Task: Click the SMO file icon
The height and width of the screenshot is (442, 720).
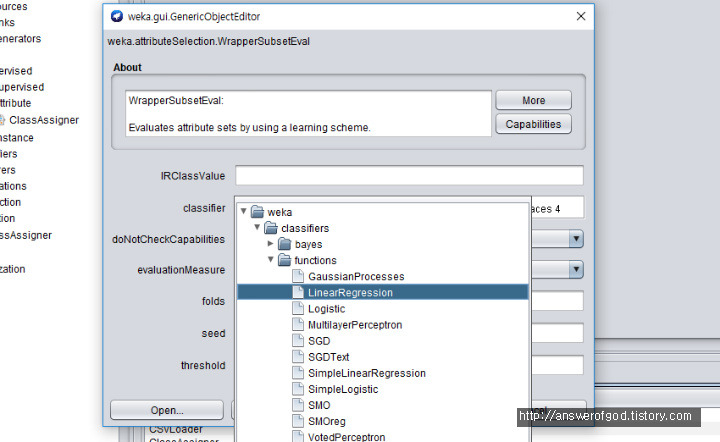Action: coord(298,405)
